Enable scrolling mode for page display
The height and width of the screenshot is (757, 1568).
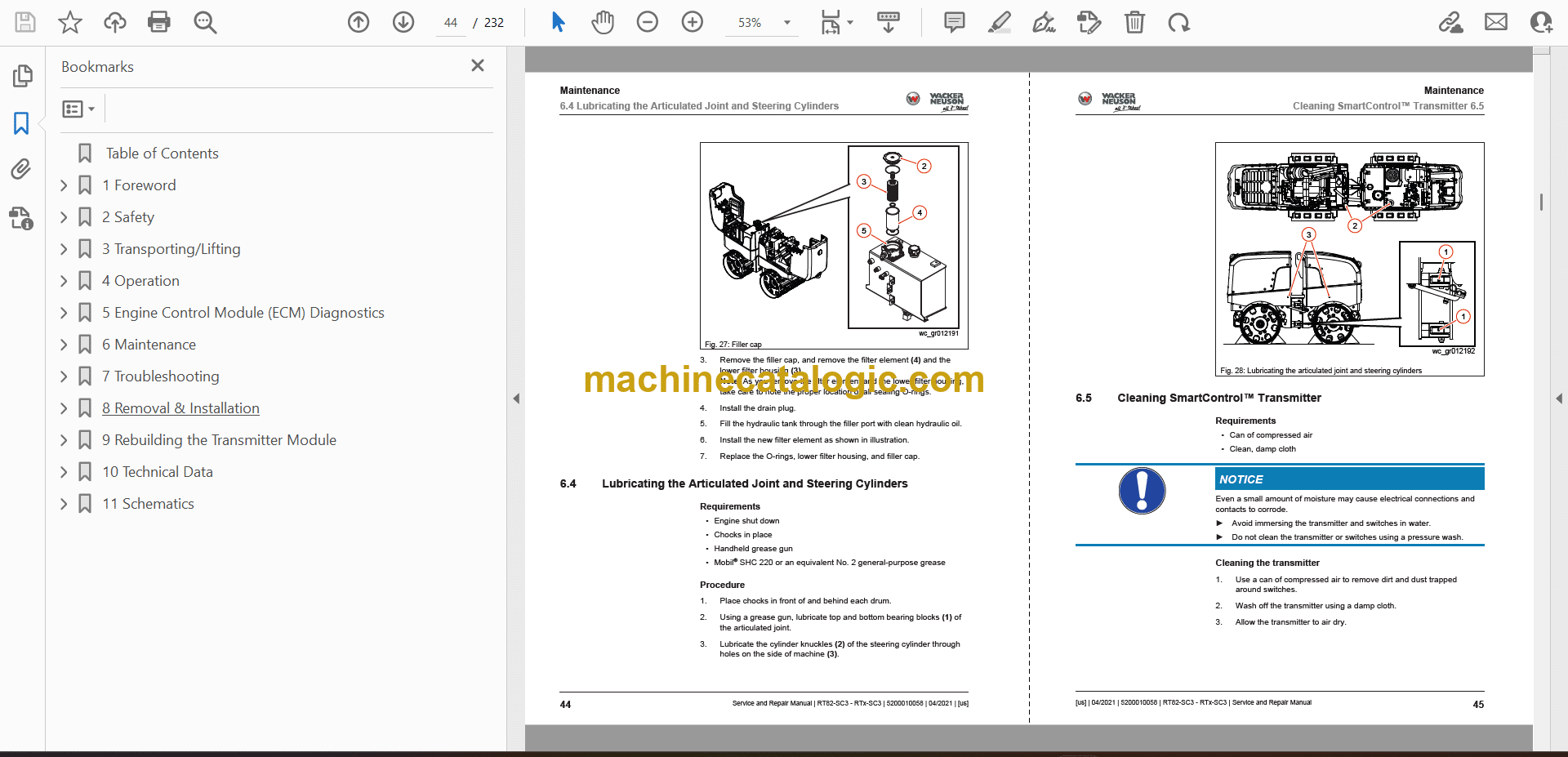point(889,22)
